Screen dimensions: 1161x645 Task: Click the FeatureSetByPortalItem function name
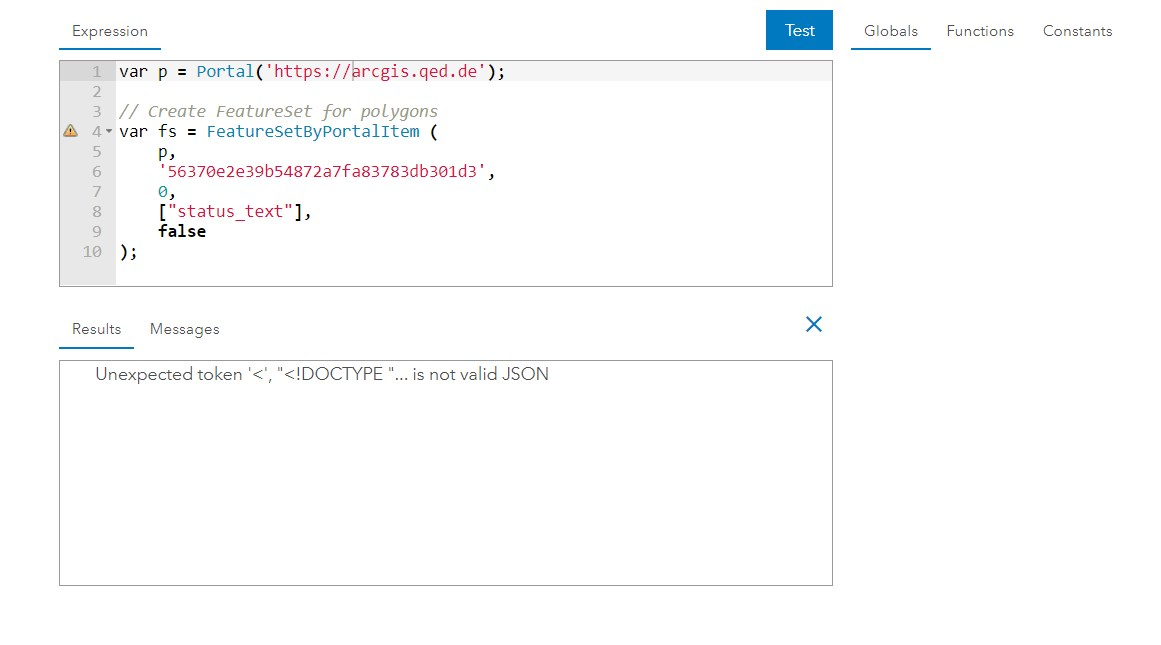313,132
